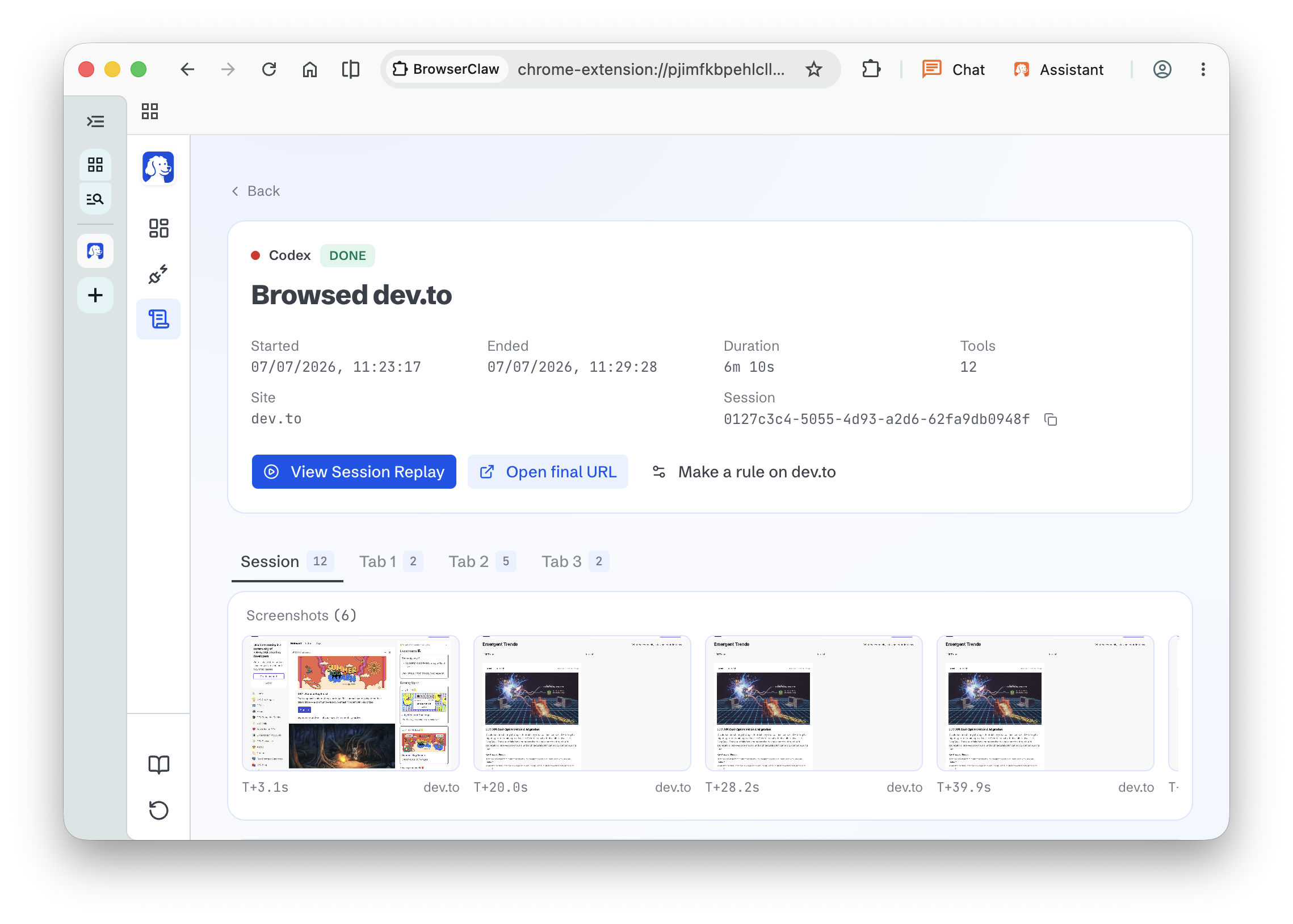Click the Ended timestamp 11:29:28

click(572, 368)
